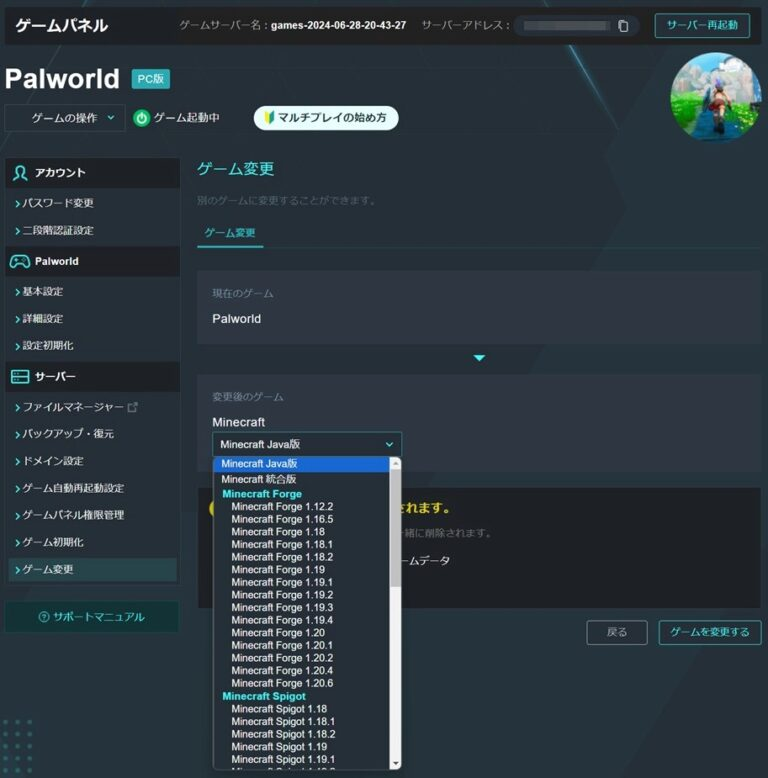Screen dimensions: 768x778
Task: Click the account person icon in sidebar
Action: coord(20,173)
